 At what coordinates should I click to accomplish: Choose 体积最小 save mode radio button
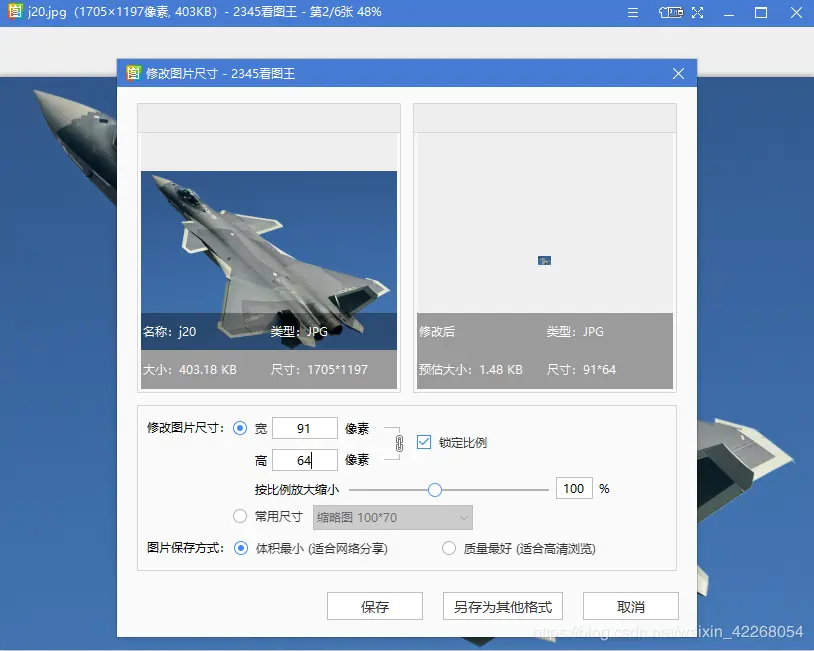point(241,548)
